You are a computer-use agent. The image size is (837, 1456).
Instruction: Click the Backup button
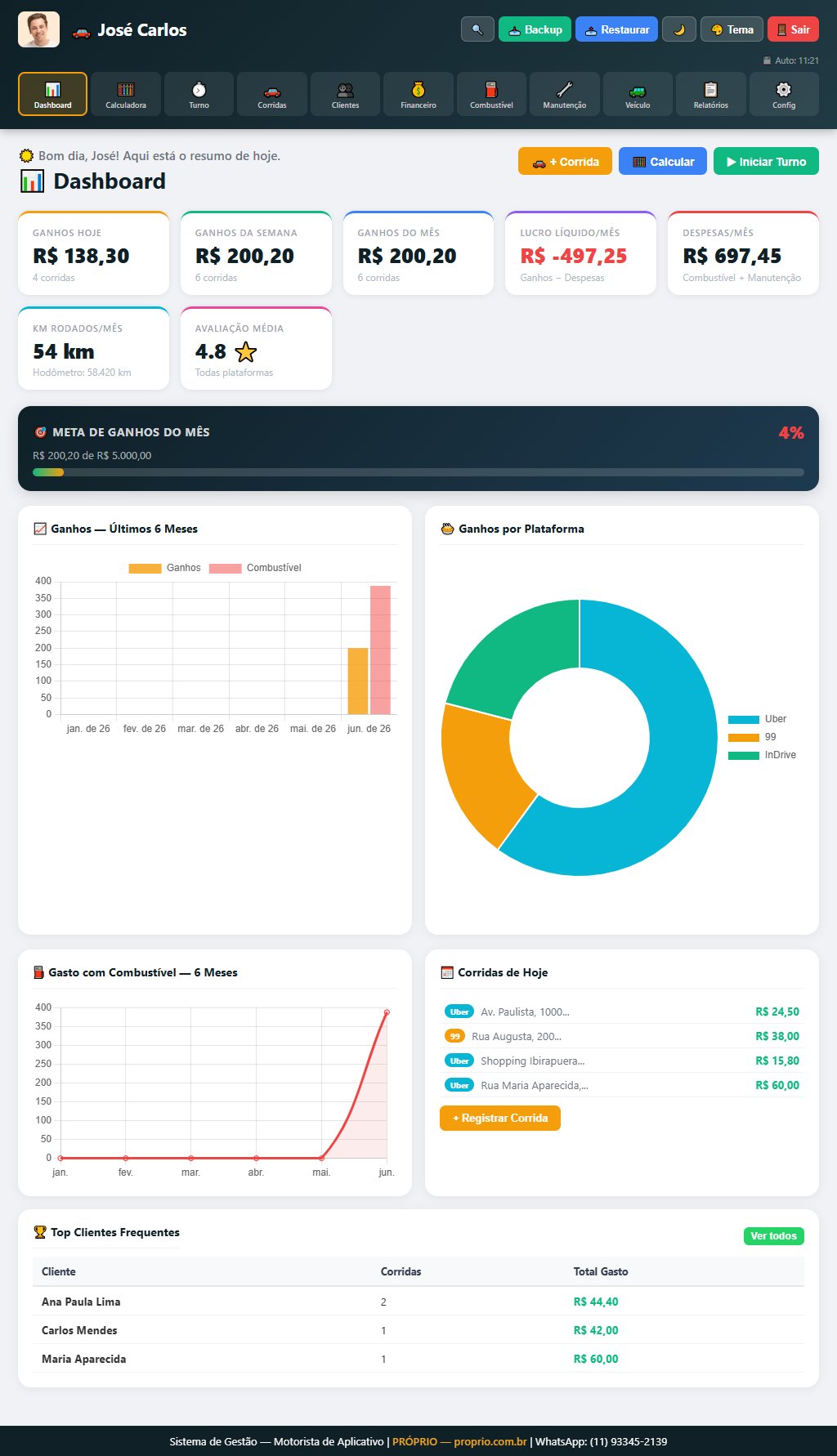coord(535,29)
